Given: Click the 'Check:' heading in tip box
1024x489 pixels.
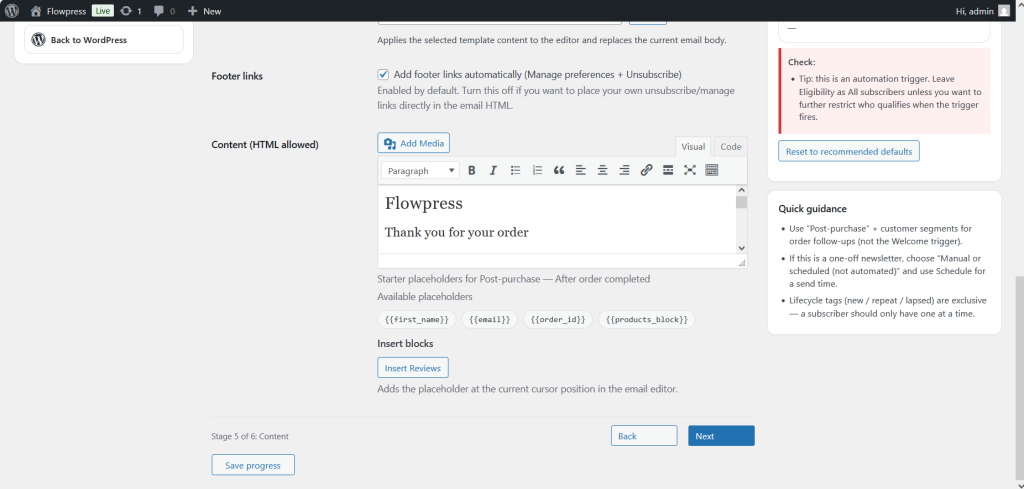Looking at the screenshot, I should point(801,62).
